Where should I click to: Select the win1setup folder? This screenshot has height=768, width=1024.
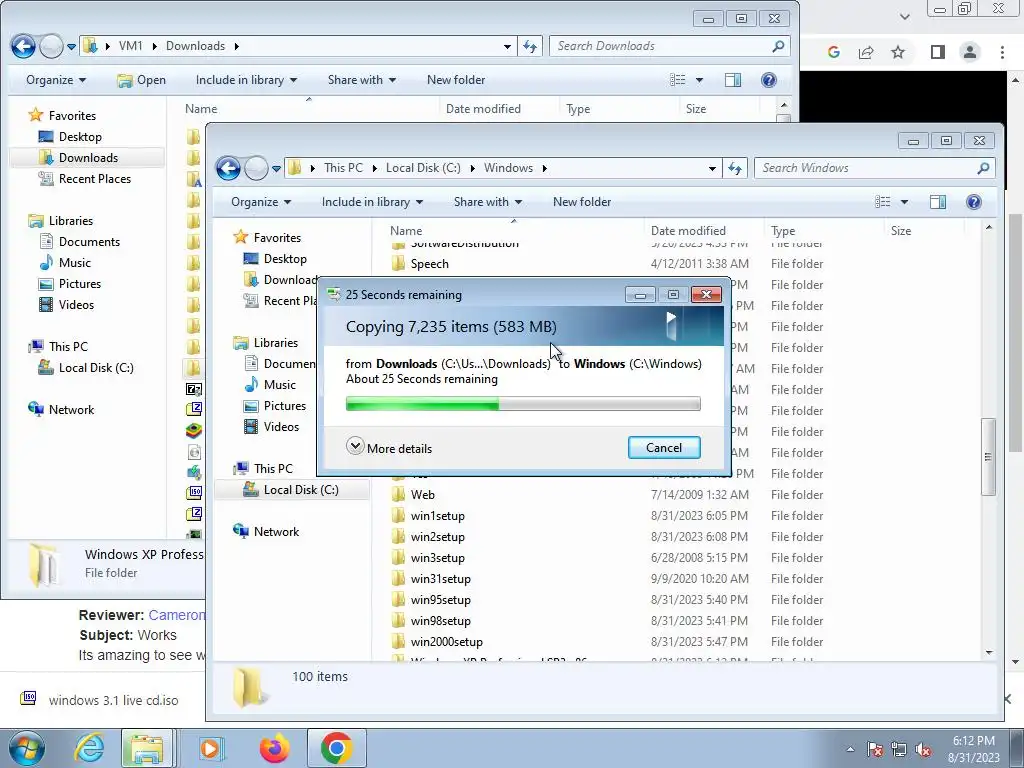[428, 516]
